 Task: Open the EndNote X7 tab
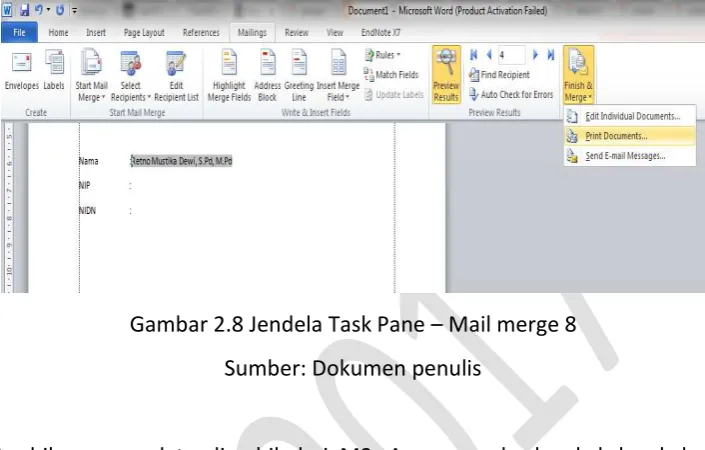pyautogui.click(x=380, y=32)
